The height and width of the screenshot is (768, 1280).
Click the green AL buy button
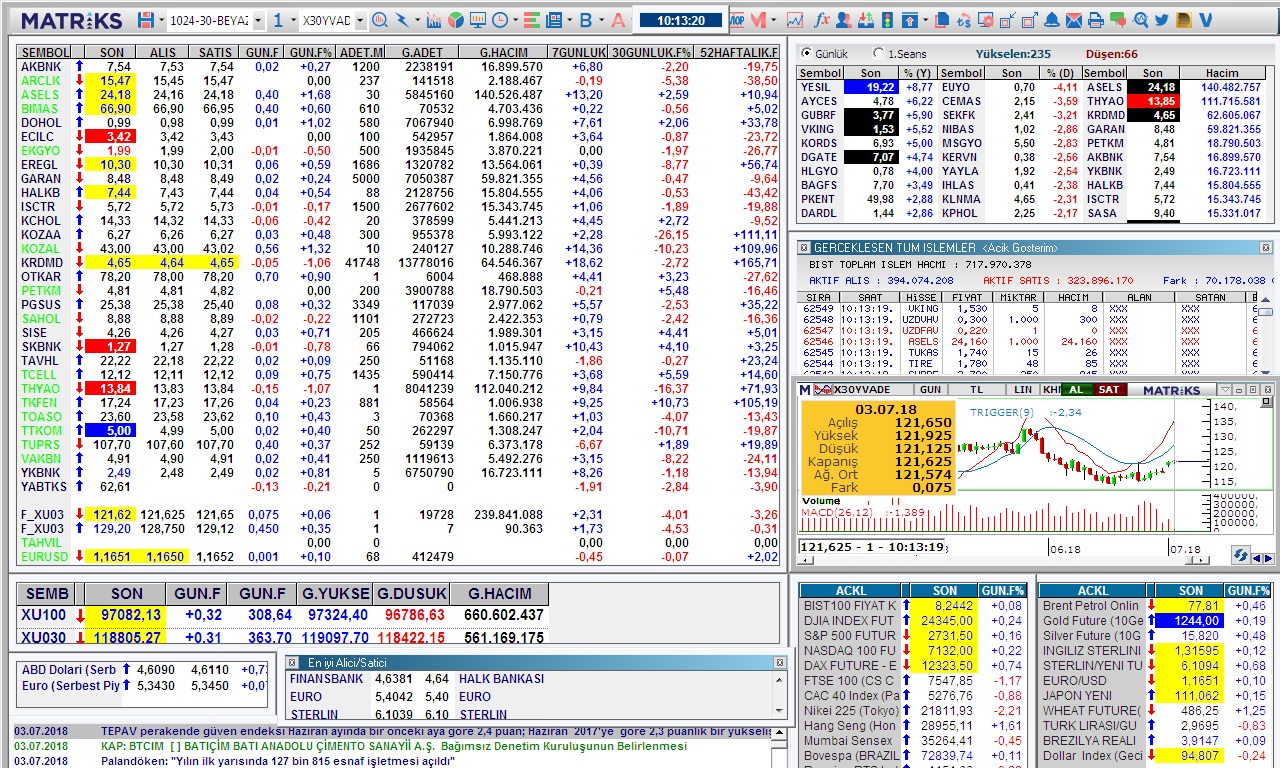[1076, 389]
